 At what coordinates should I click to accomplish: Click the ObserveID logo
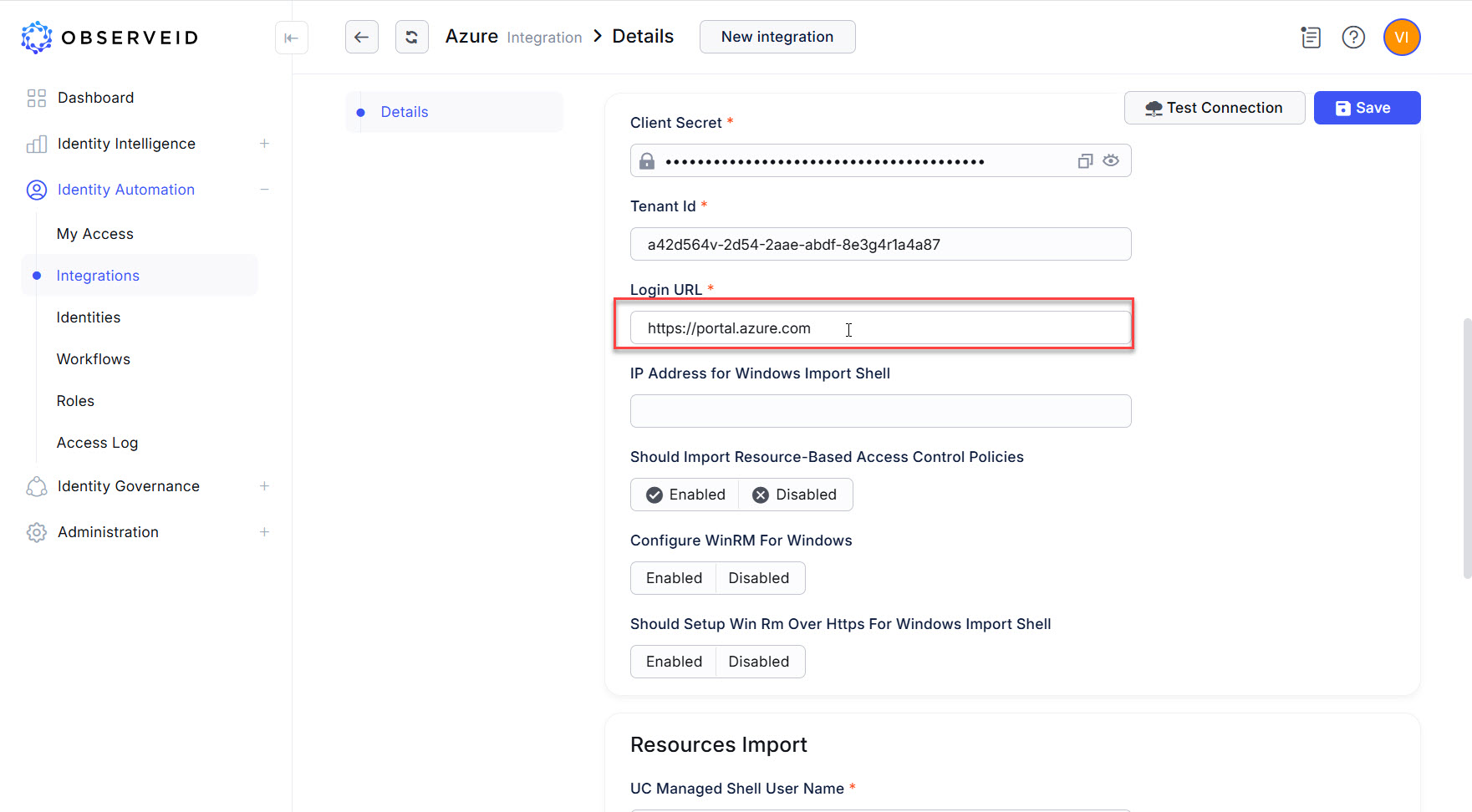(x=110, y=38)
